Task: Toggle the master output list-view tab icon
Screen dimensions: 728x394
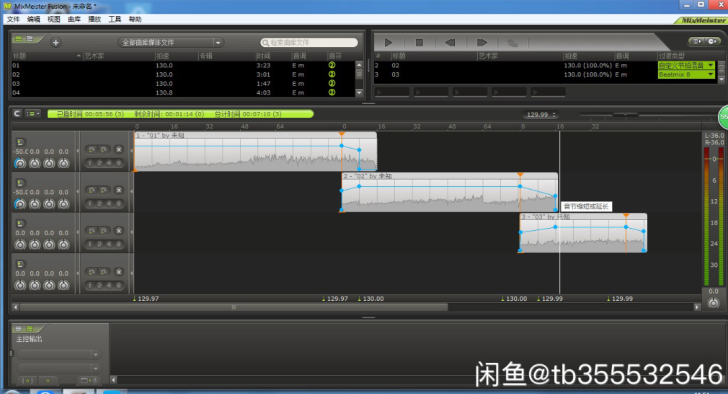Action: click(19, 329)
